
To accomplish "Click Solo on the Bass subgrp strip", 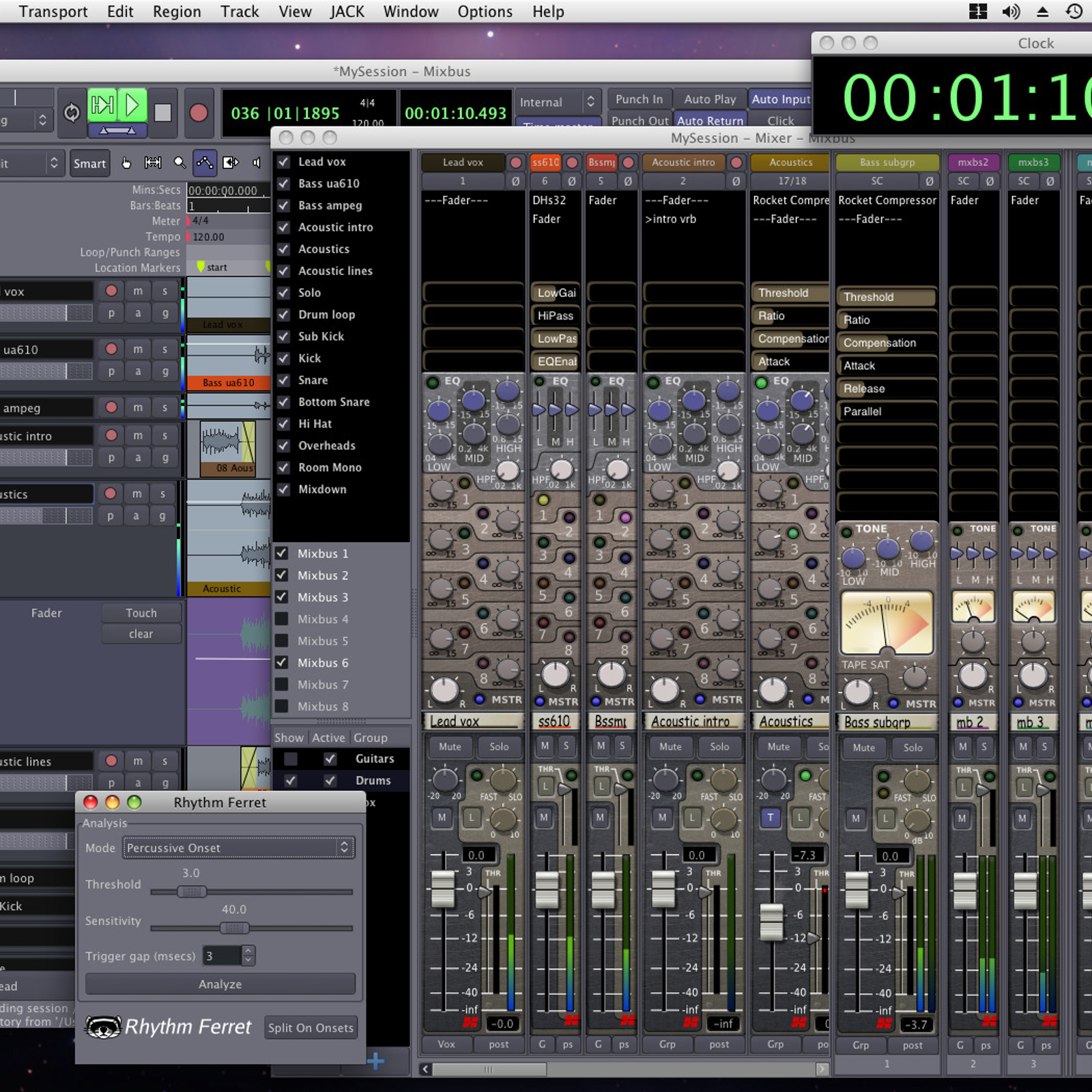I will point(913,747).
